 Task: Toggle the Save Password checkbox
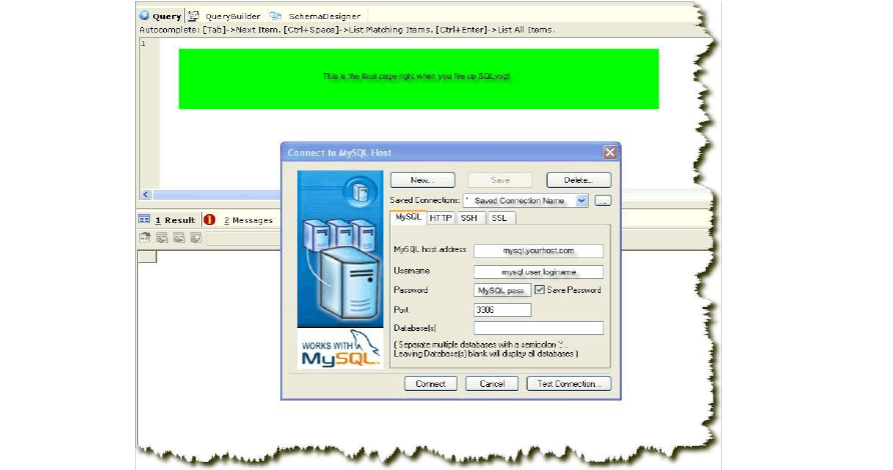[x=540, y=290]
